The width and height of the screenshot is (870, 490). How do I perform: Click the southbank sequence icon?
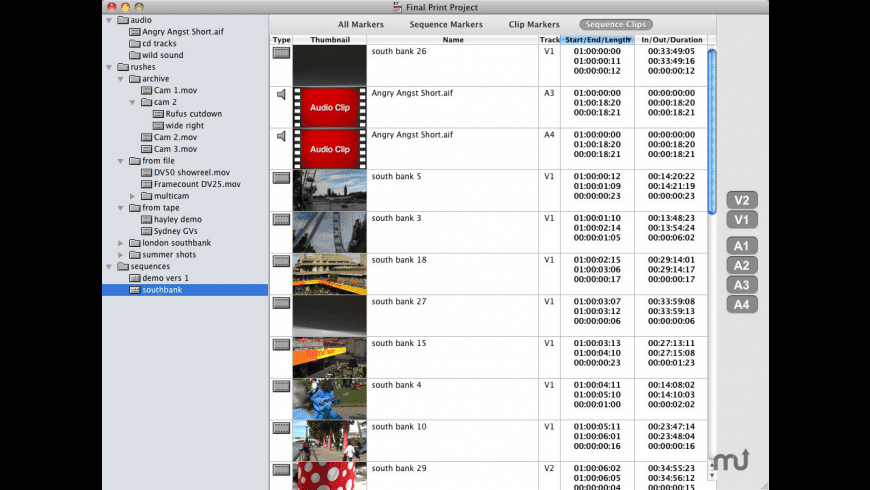pos(135,290)
